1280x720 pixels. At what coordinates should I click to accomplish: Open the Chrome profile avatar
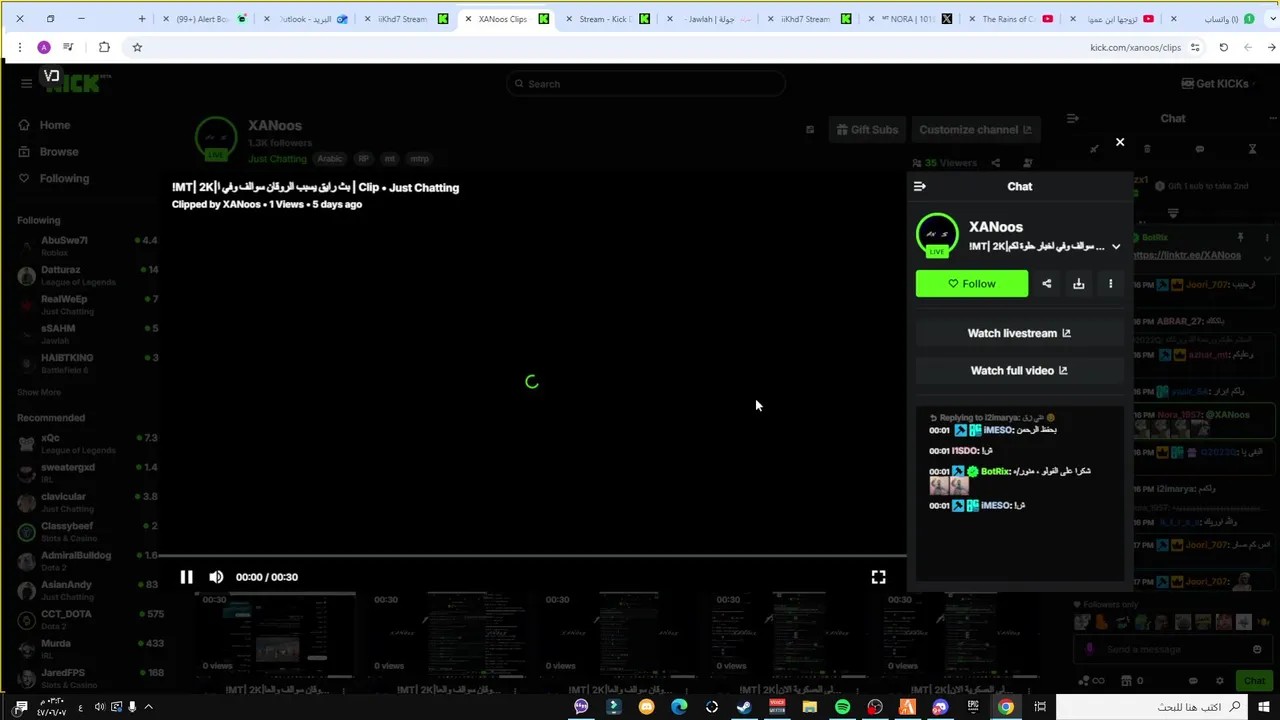[44, 47]
